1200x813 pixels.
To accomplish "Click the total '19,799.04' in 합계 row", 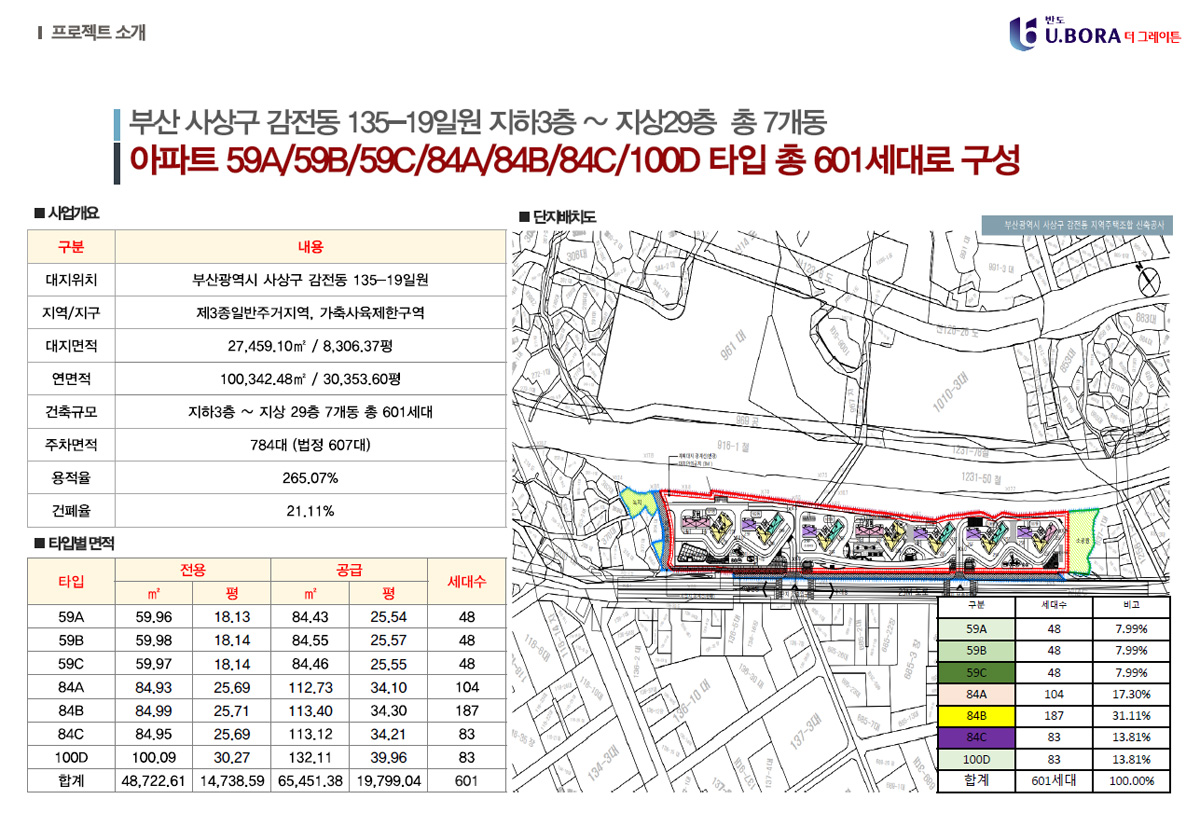I will tap(388, 781).
